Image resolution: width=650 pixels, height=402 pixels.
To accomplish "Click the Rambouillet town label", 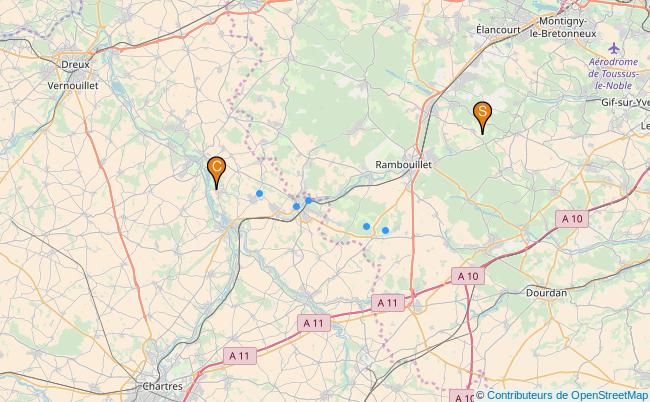I will tap(403, 165).
